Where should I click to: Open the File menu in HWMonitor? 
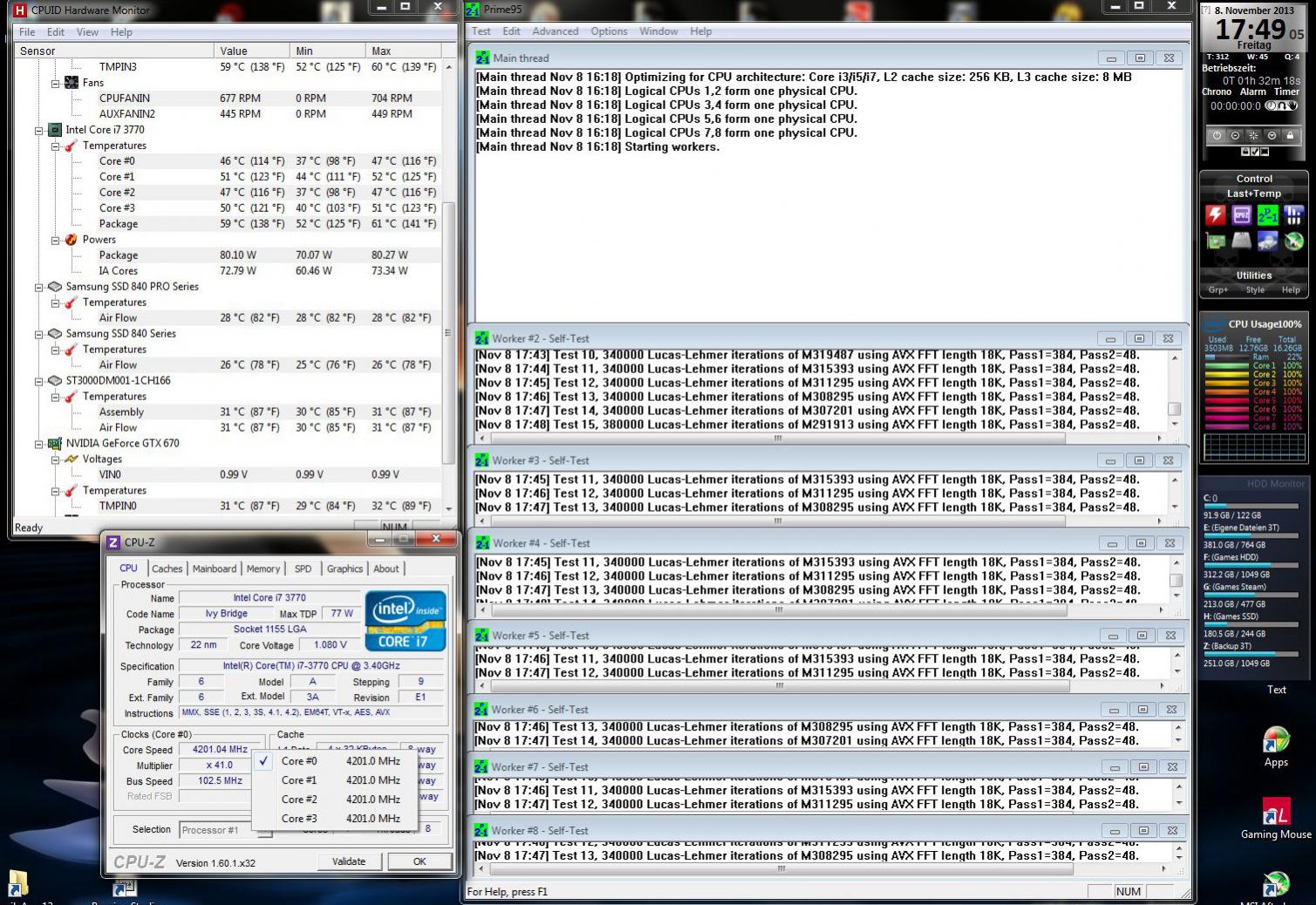click(27, 32)
